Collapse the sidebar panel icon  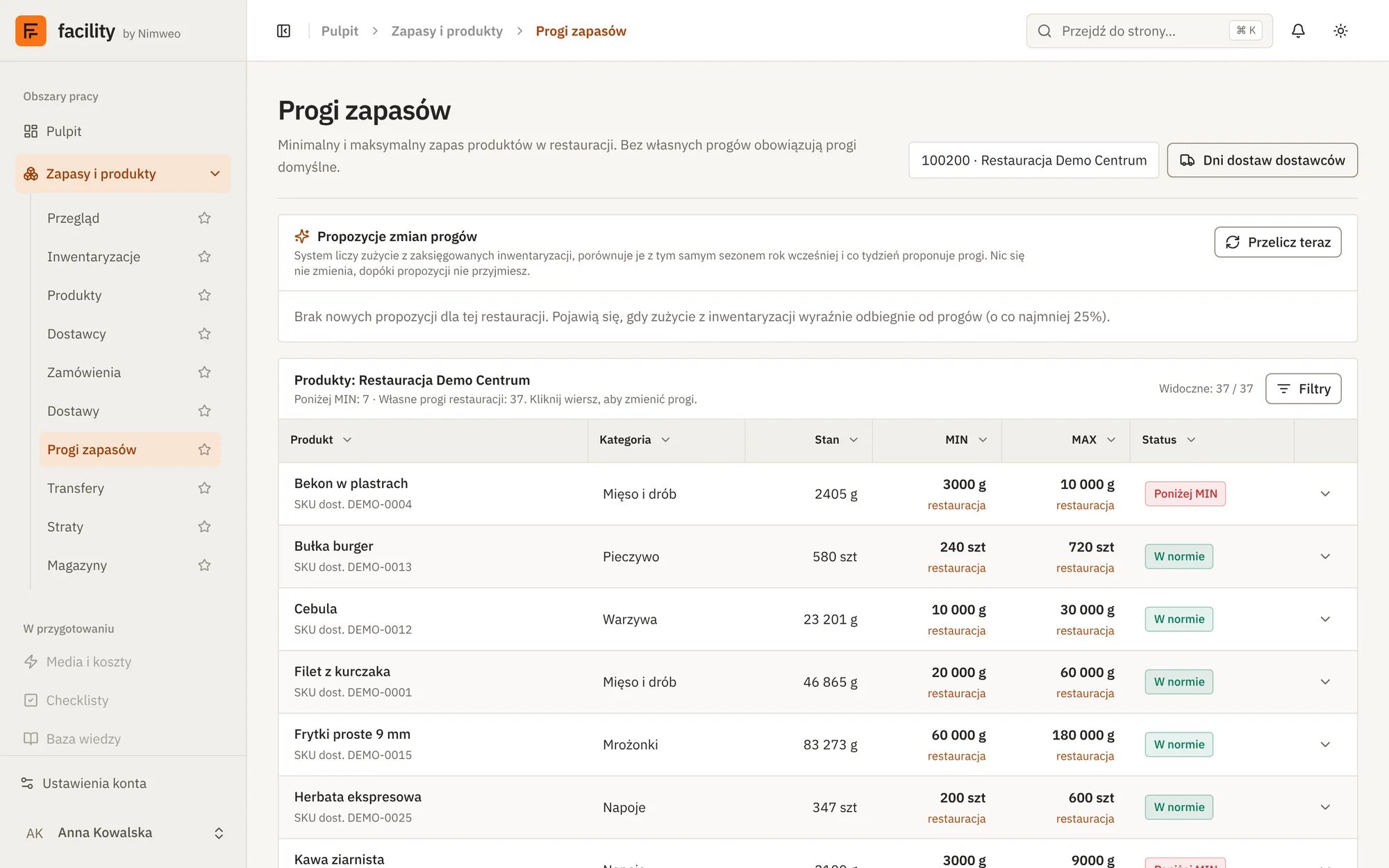click(283, 31)
